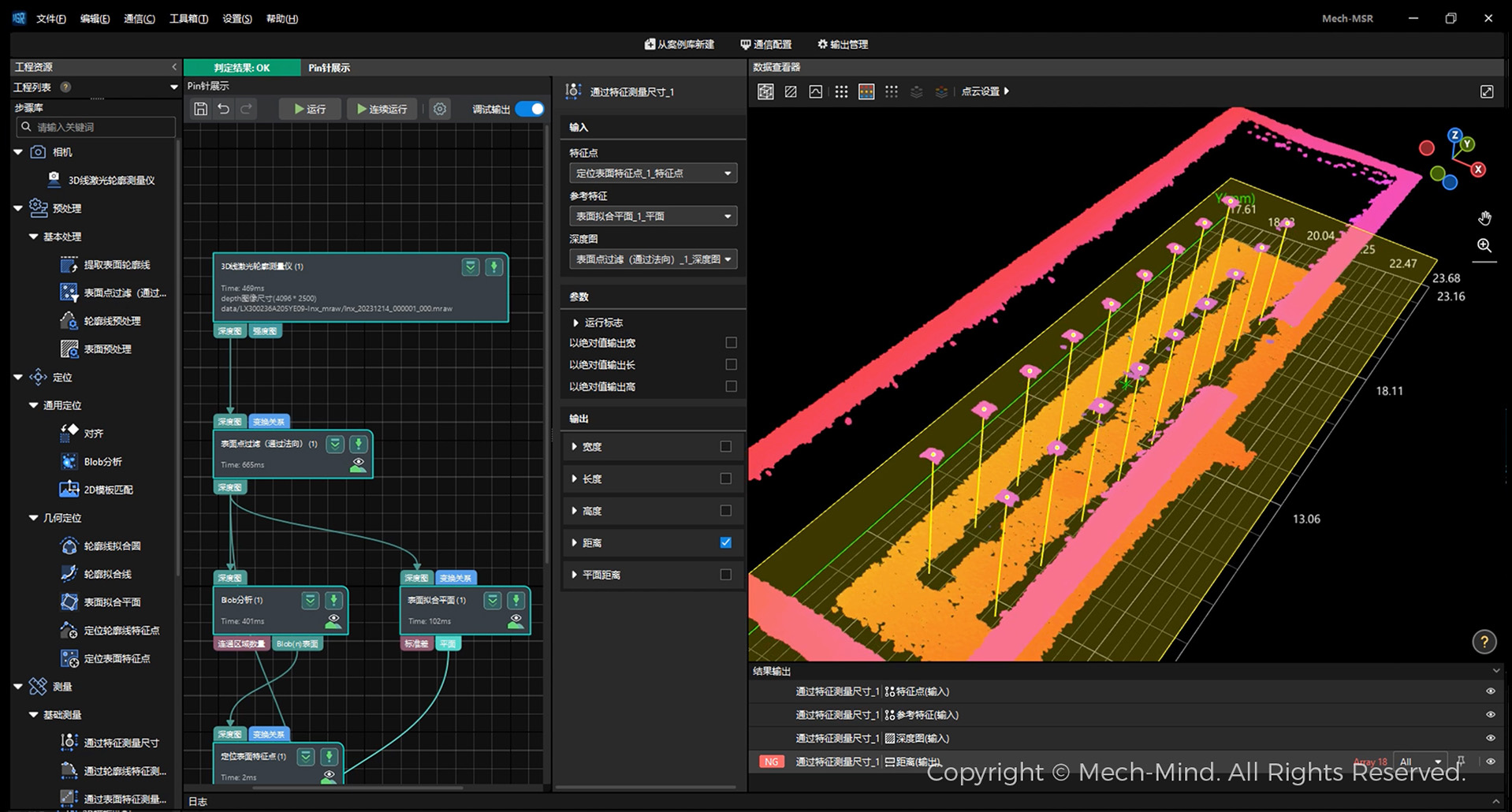Uncheck the 距离 output checkbox
The height and width of the screenshot is (812, 1512).
[725, 542]
